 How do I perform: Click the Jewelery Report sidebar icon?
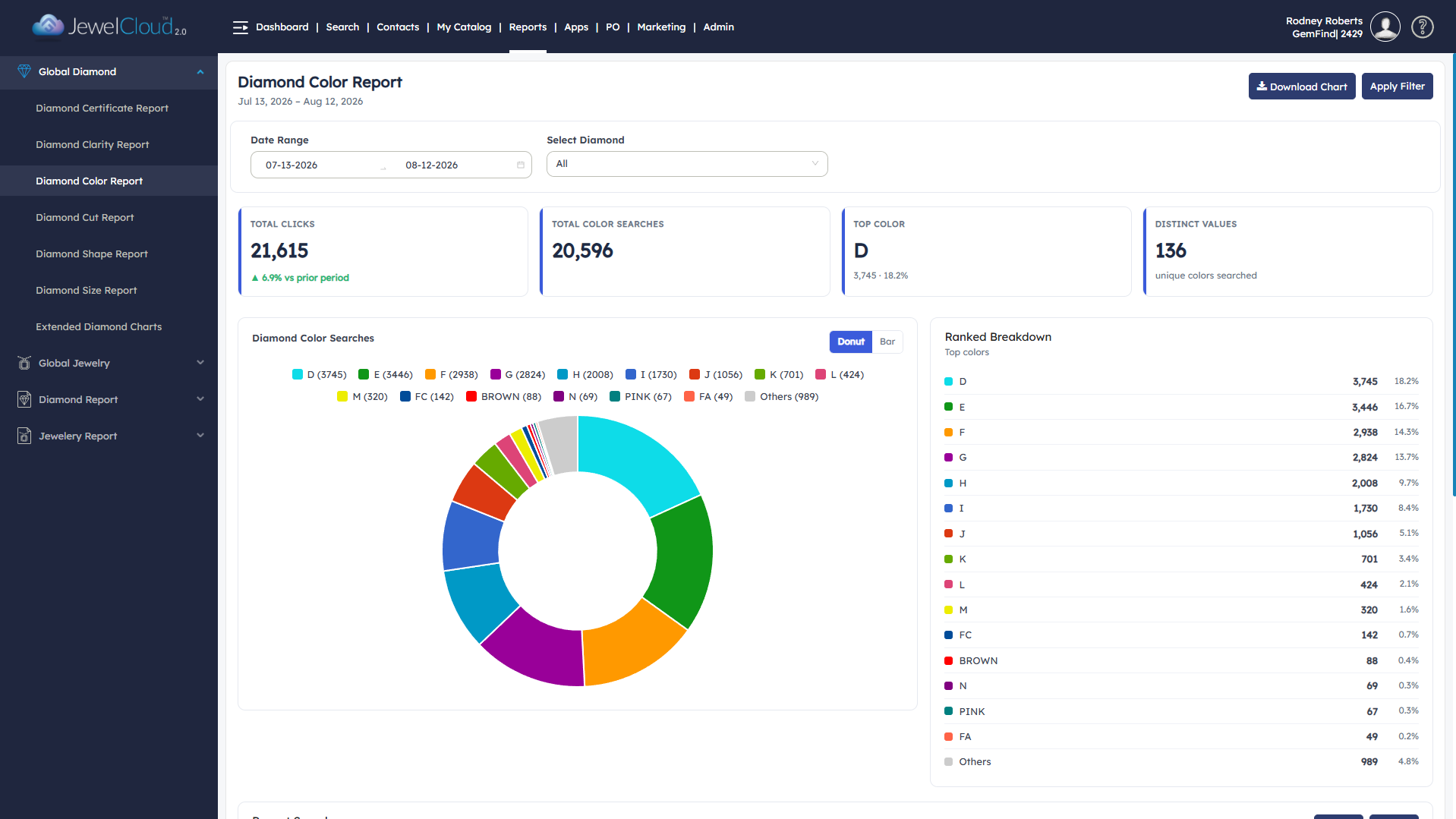coord(24,436)
